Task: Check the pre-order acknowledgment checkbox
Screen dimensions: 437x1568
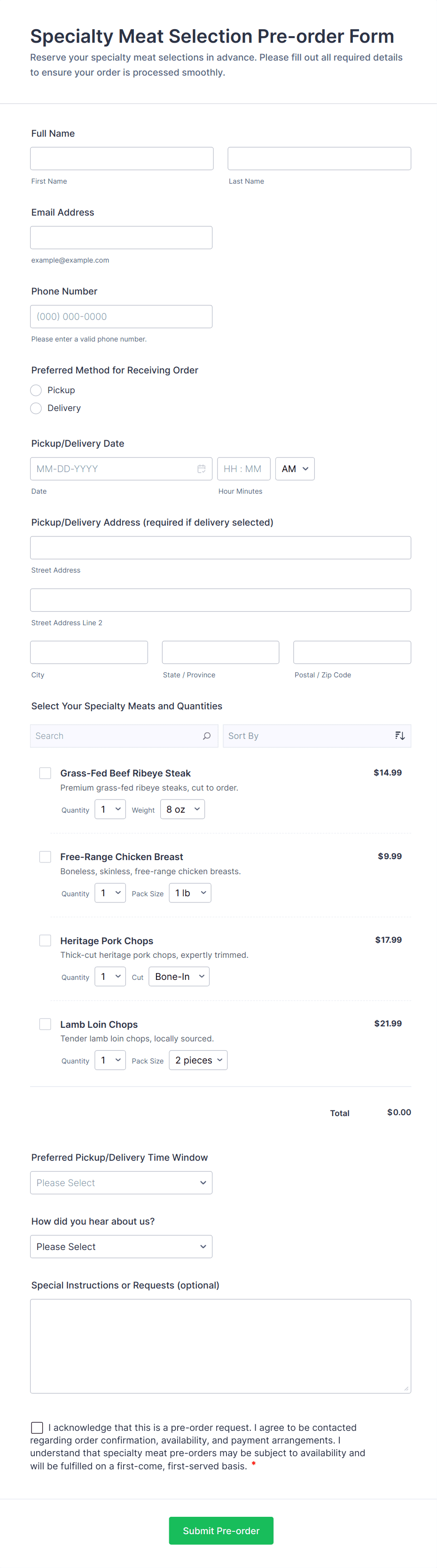Action: 37,1428
